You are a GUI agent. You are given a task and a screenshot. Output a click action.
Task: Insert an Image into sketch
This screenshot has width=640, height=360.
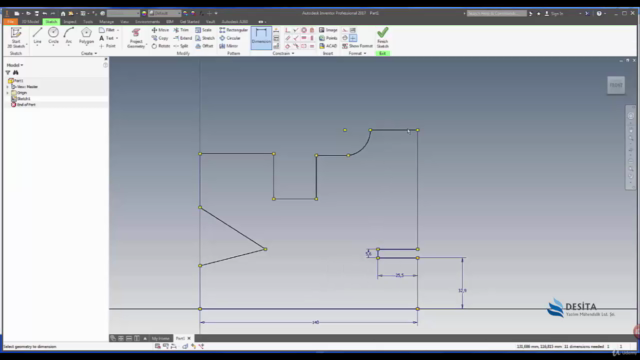[328, 30]
